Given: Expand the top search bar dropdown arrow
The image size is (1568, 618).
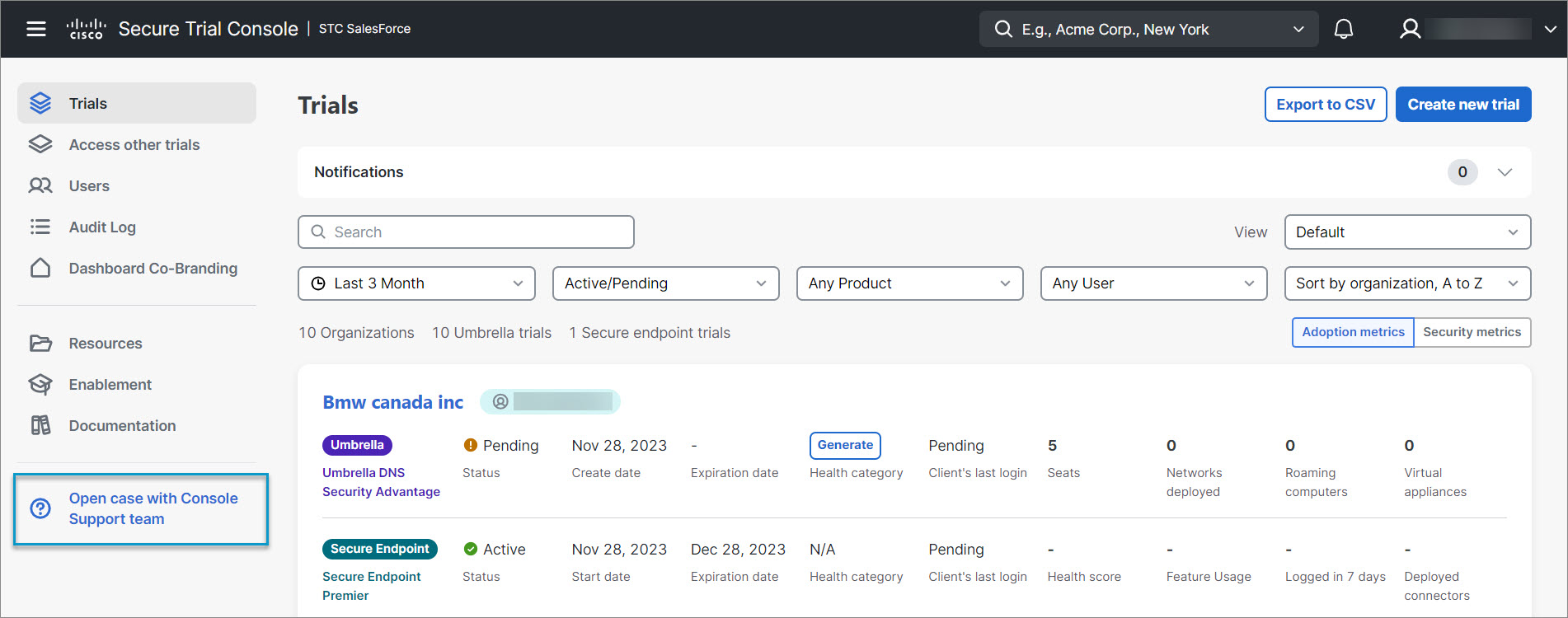Looking at the screenshot, I should point(1298,29).
